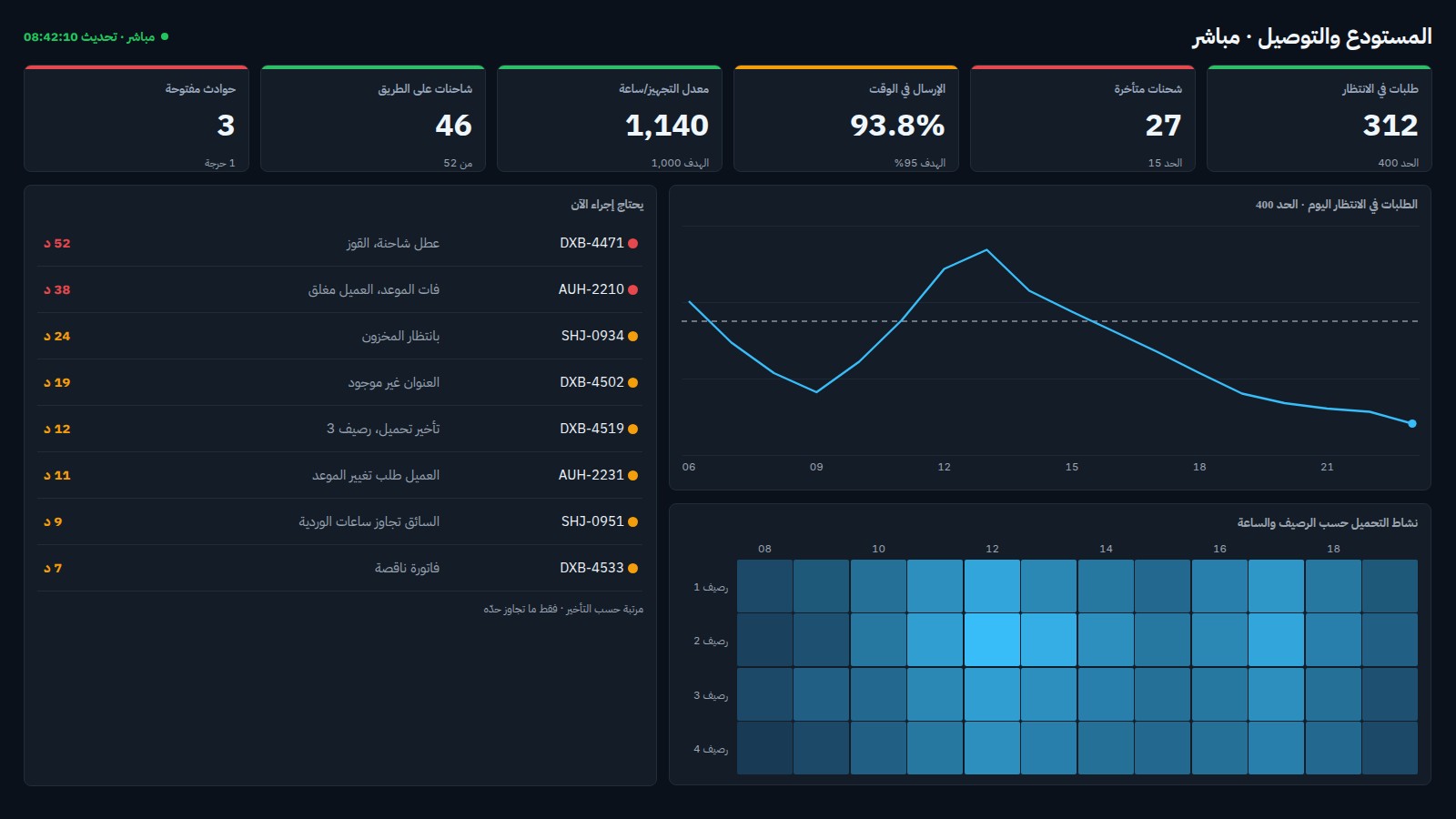Viewport: 1456px width, 819px height.
Task: Click the heatmap cell for dock 1 at 08
Action: [x=764, y=586]
